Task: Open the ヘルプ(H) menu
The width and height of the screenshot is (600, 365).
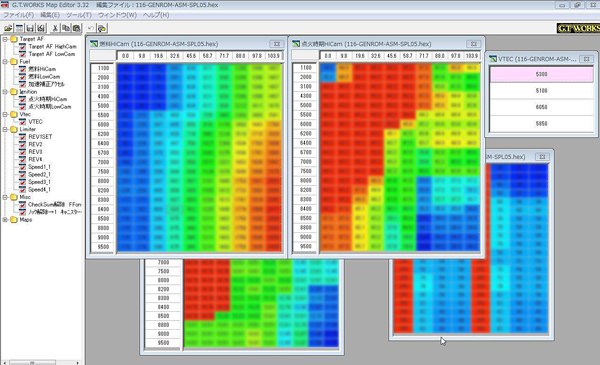Action: [x=156, y=15]
